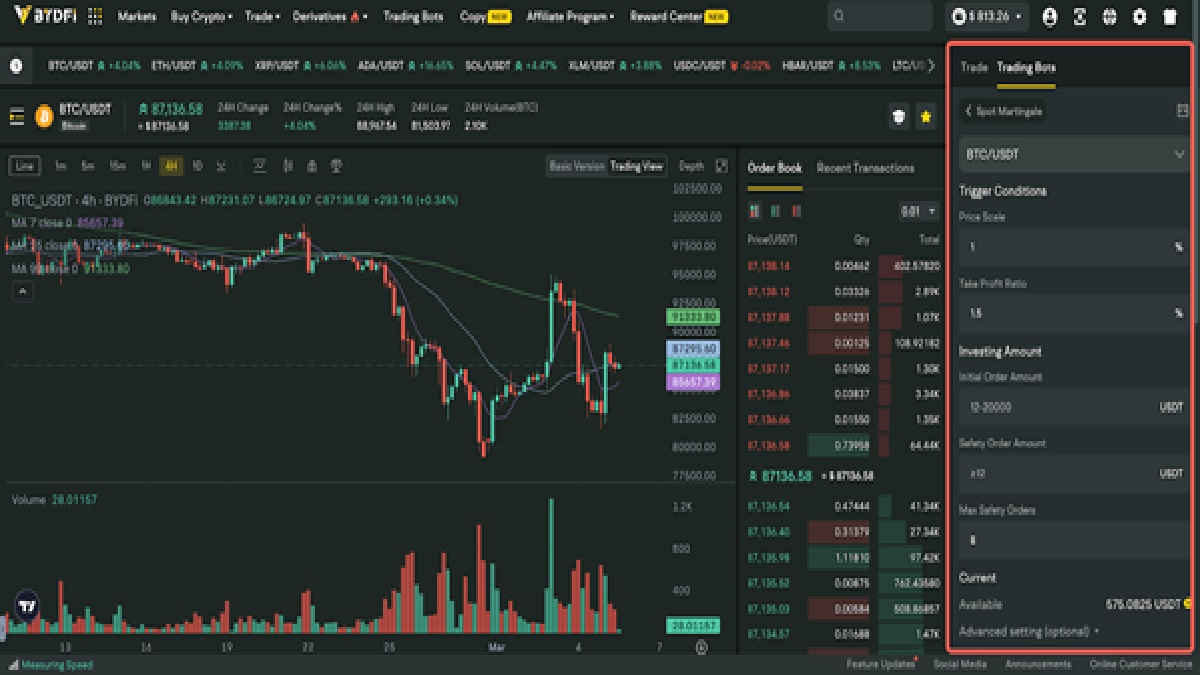Click the globe language icon

click(1109, 17)
